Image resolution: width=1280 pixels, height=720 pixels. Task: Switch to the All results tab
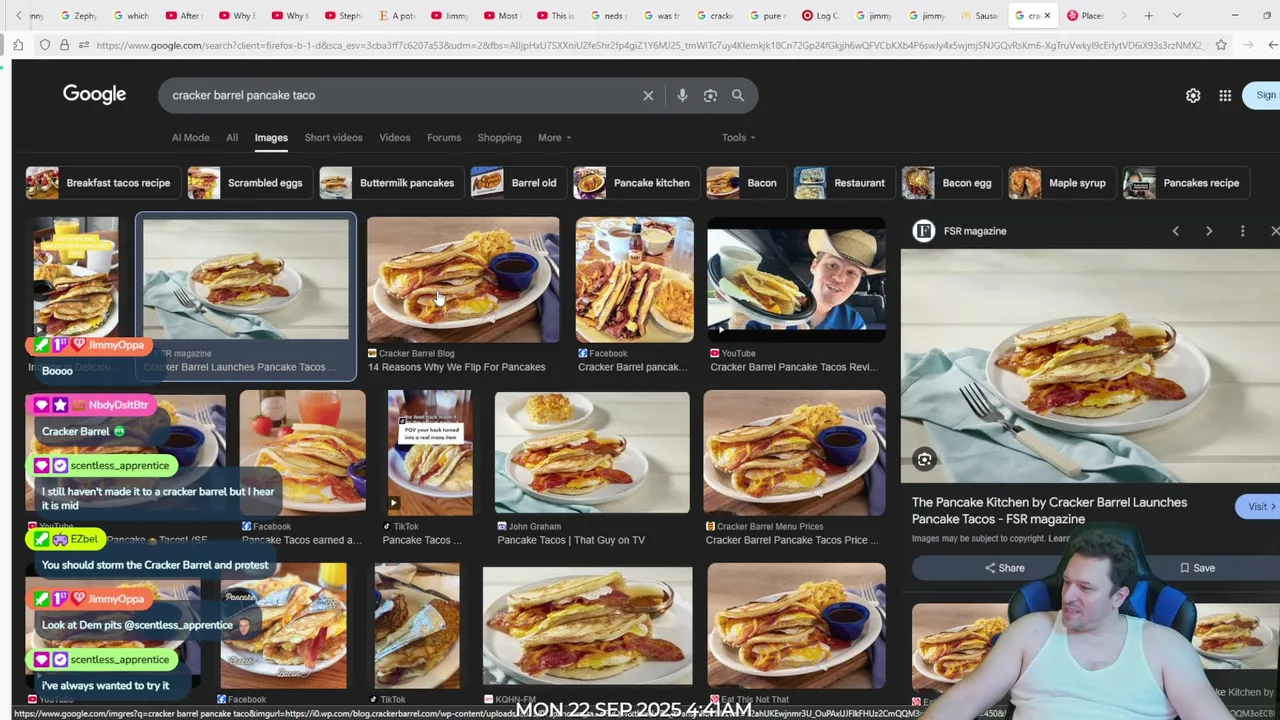click(232, 138)
